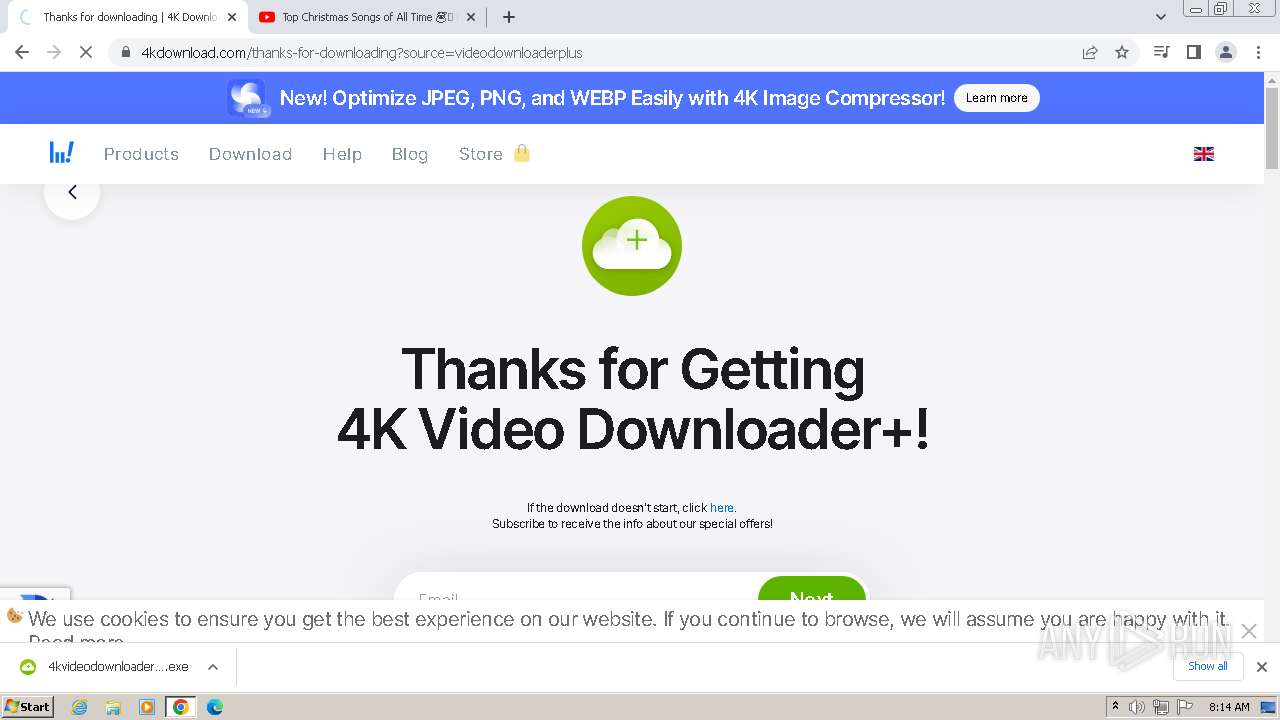The image size is (1280, 720).
Task: Open the Chrome profile avatar
Action: point(1226,52)
